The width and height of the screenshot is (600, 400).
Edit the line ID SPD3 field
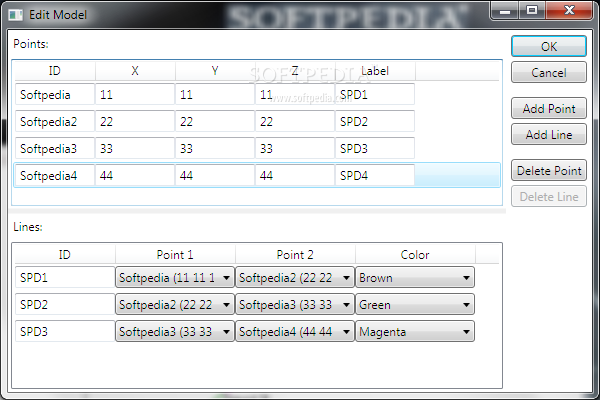[65, 331]
